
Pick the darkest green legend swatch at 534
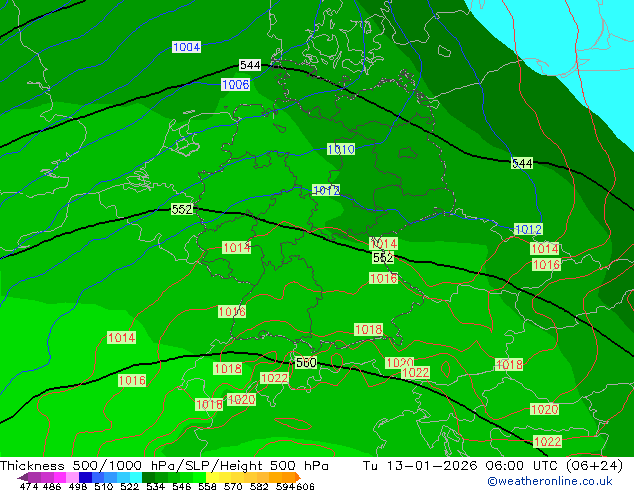click(146, 477)
